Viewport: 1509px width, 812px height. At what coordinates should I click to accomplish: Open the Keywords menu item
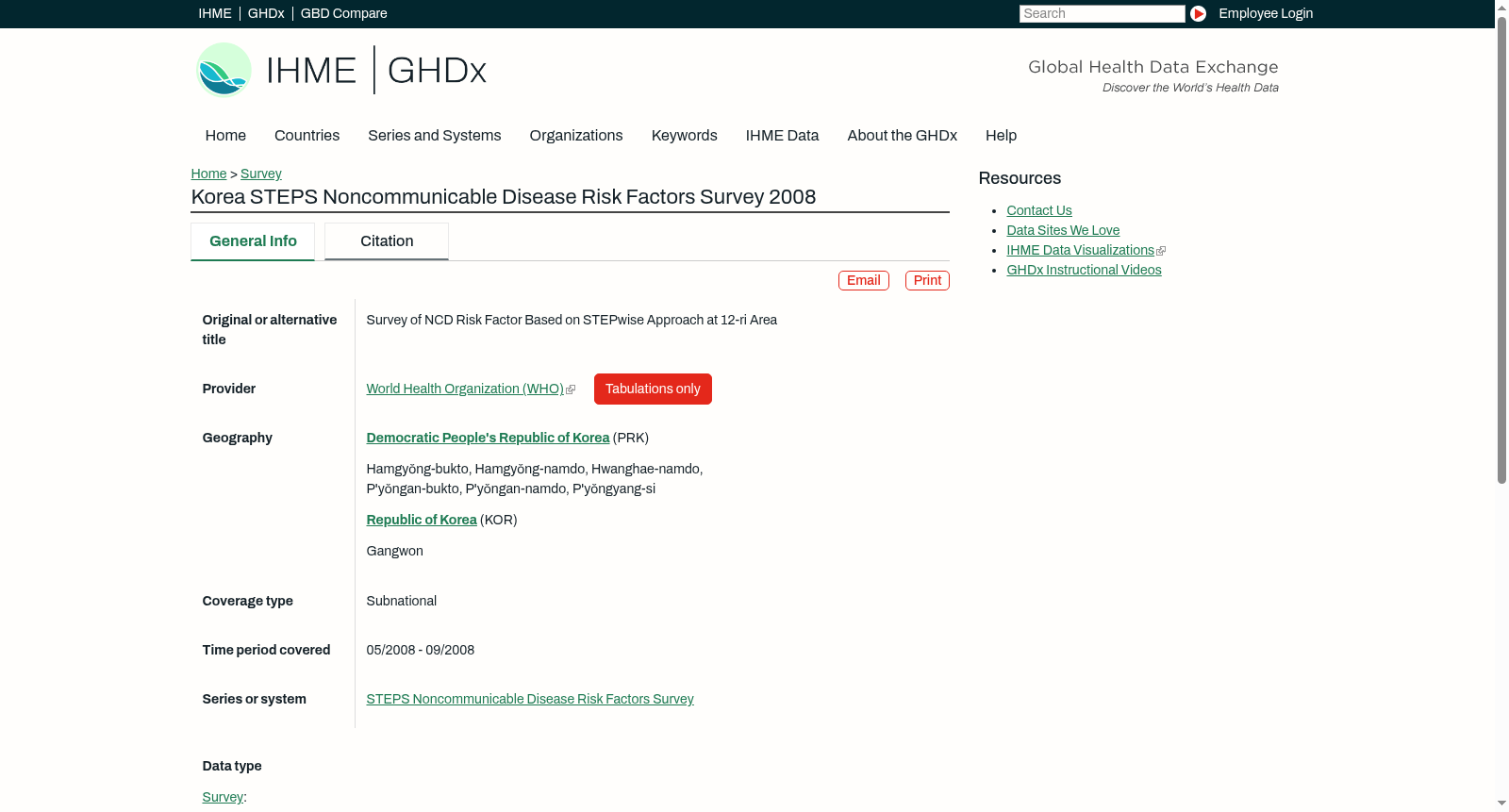point(685,136)
